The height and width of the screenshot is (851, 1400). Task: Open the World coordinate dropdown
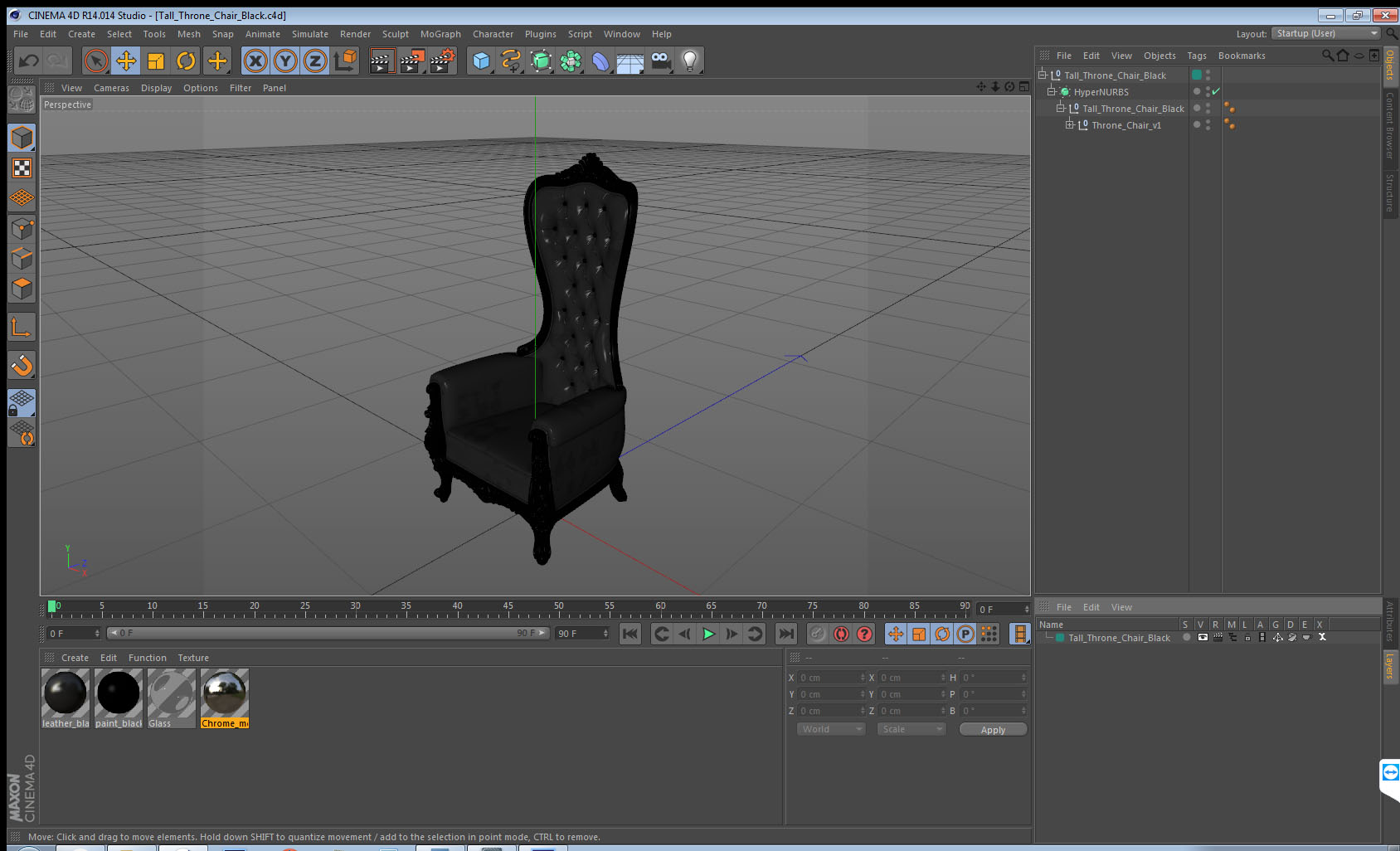[x=831, y=729]
